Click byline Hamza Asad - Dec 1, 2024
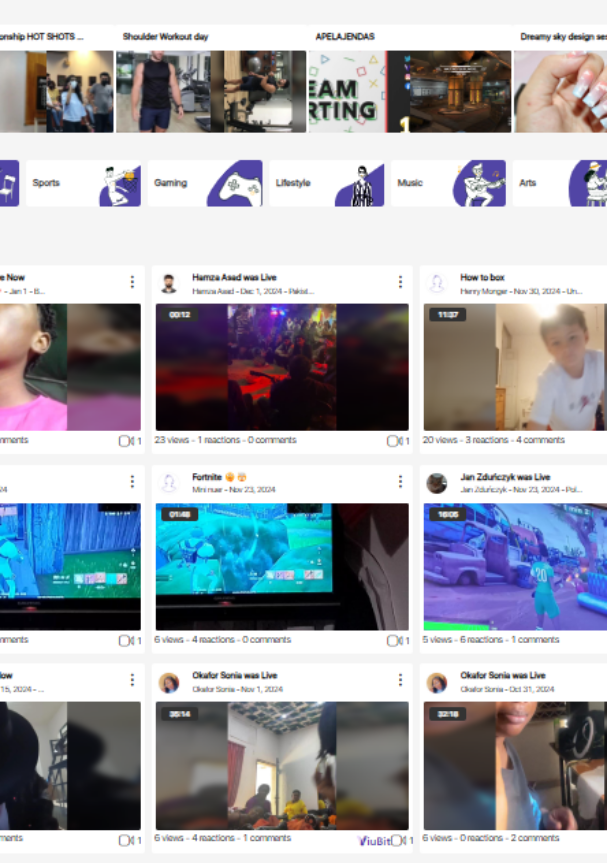The width and height of the screenshot is (607, 863). point(253,291)
